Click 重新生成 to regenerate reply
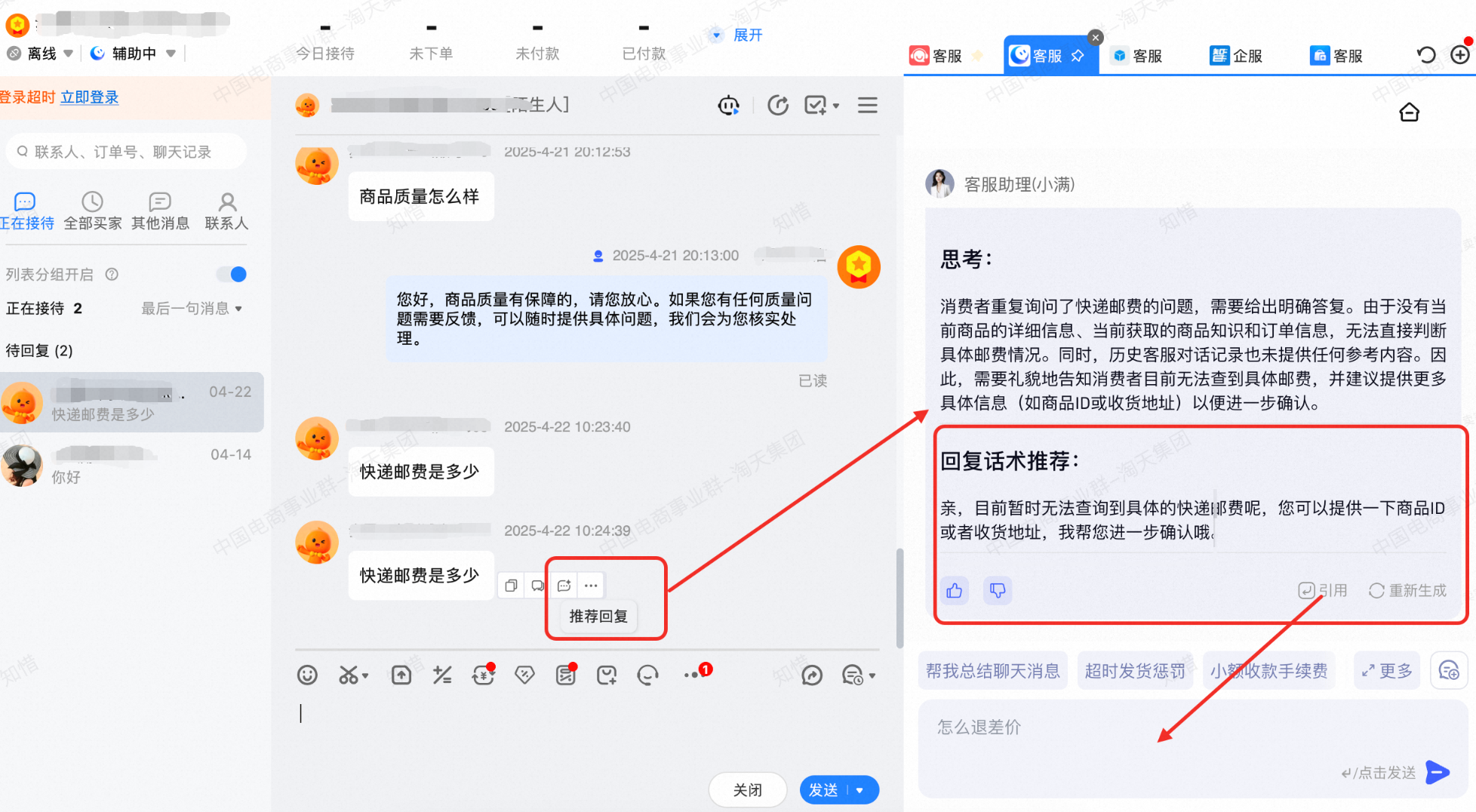Screen dimensions: 1476x812 click(1407, 590)
